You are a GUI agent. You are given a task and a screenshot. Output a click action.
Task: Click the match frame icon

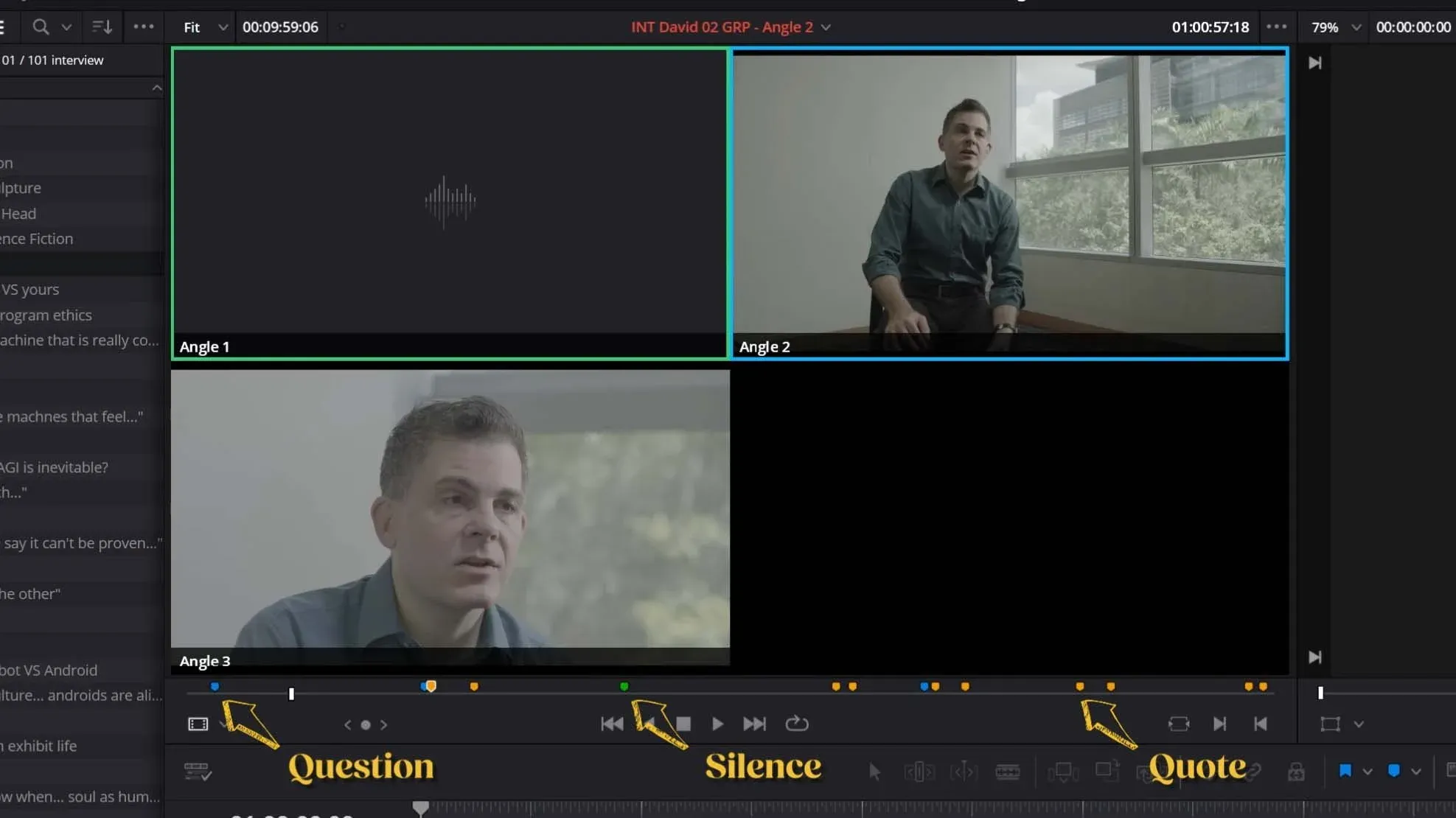(1179, 724)
